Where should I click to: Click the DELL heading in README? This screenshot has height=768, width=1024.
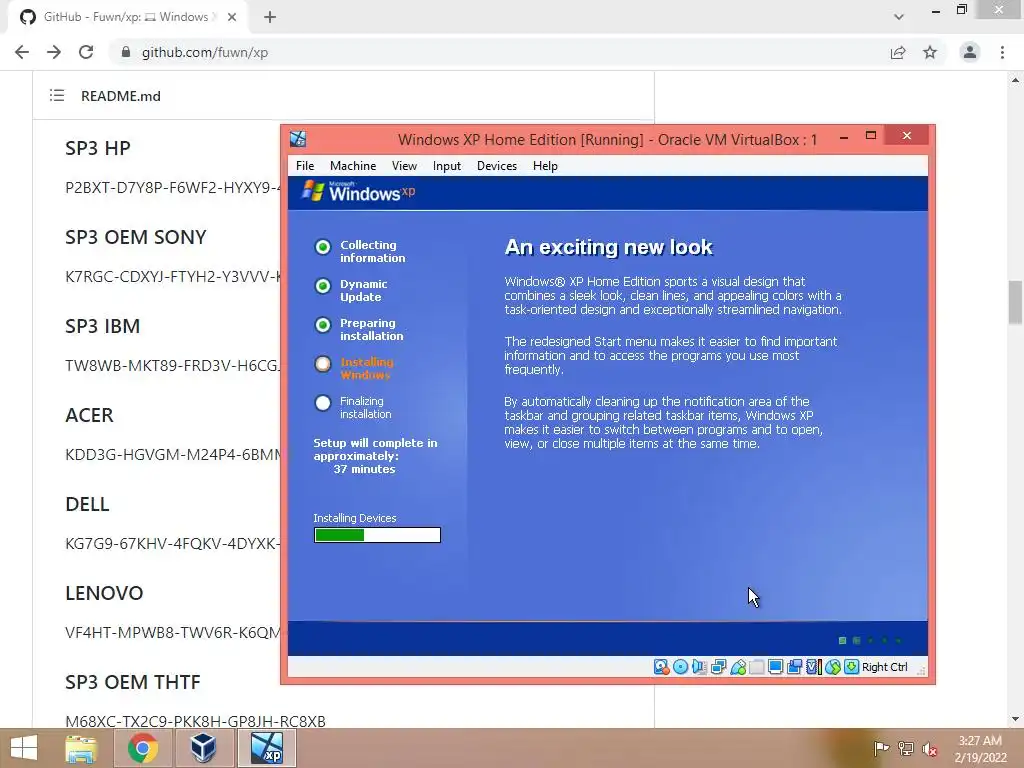point(88,504)
